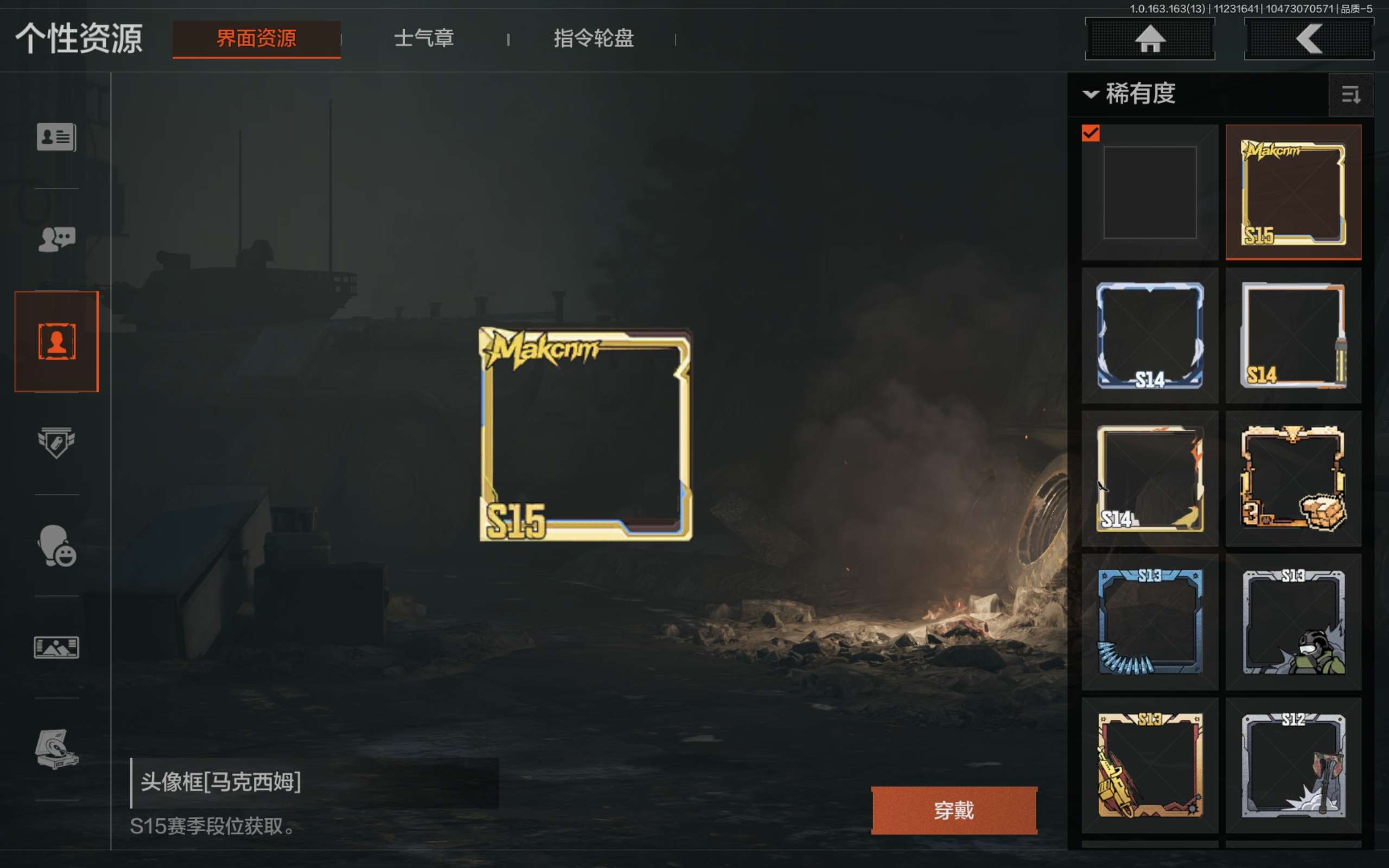This screenshot has height=868, width=1389.
Task: Click the back arrow button
Action: click(x=1309, y=39)
